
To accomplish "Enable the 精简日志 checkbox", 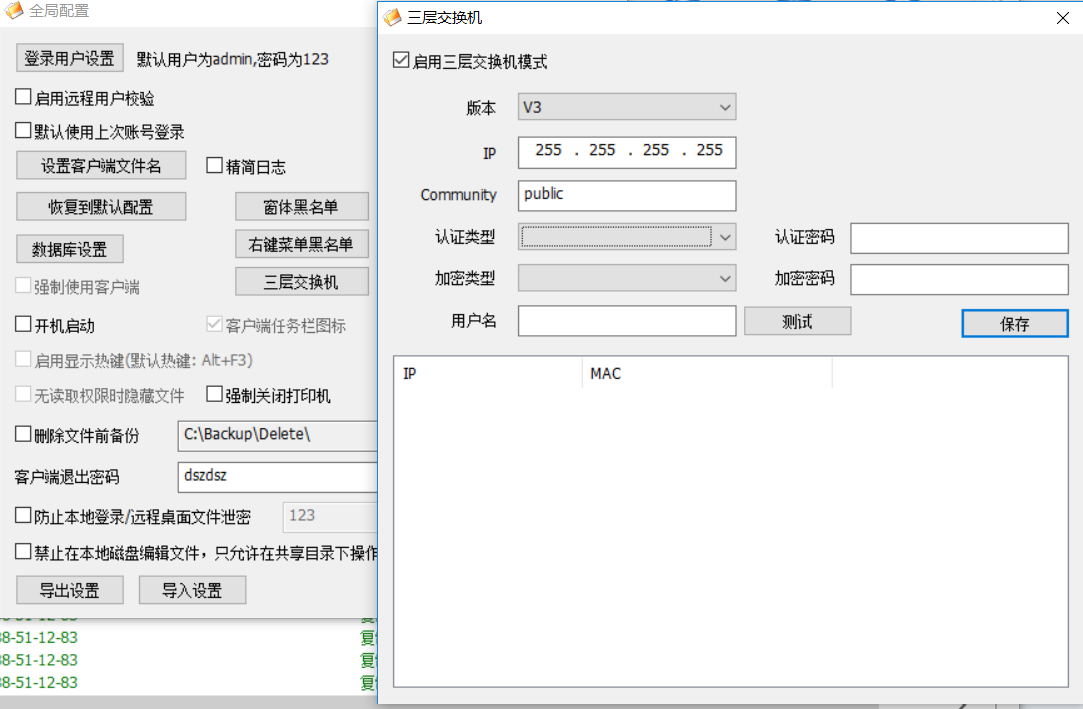I will [214, 166].
